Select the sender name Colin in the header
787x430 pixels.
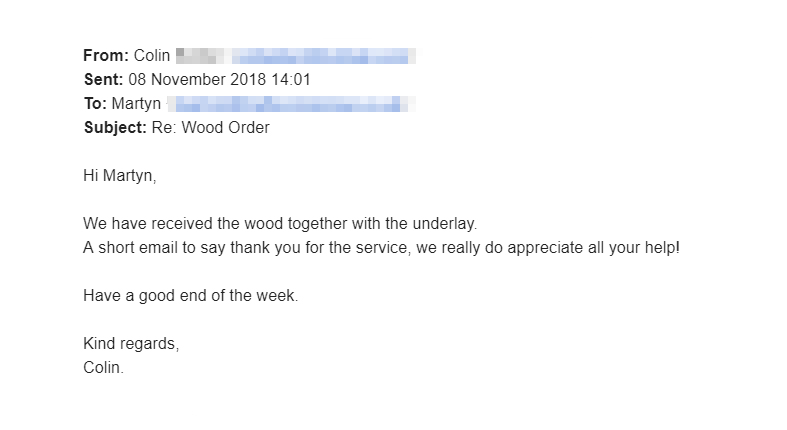(152, 56)
